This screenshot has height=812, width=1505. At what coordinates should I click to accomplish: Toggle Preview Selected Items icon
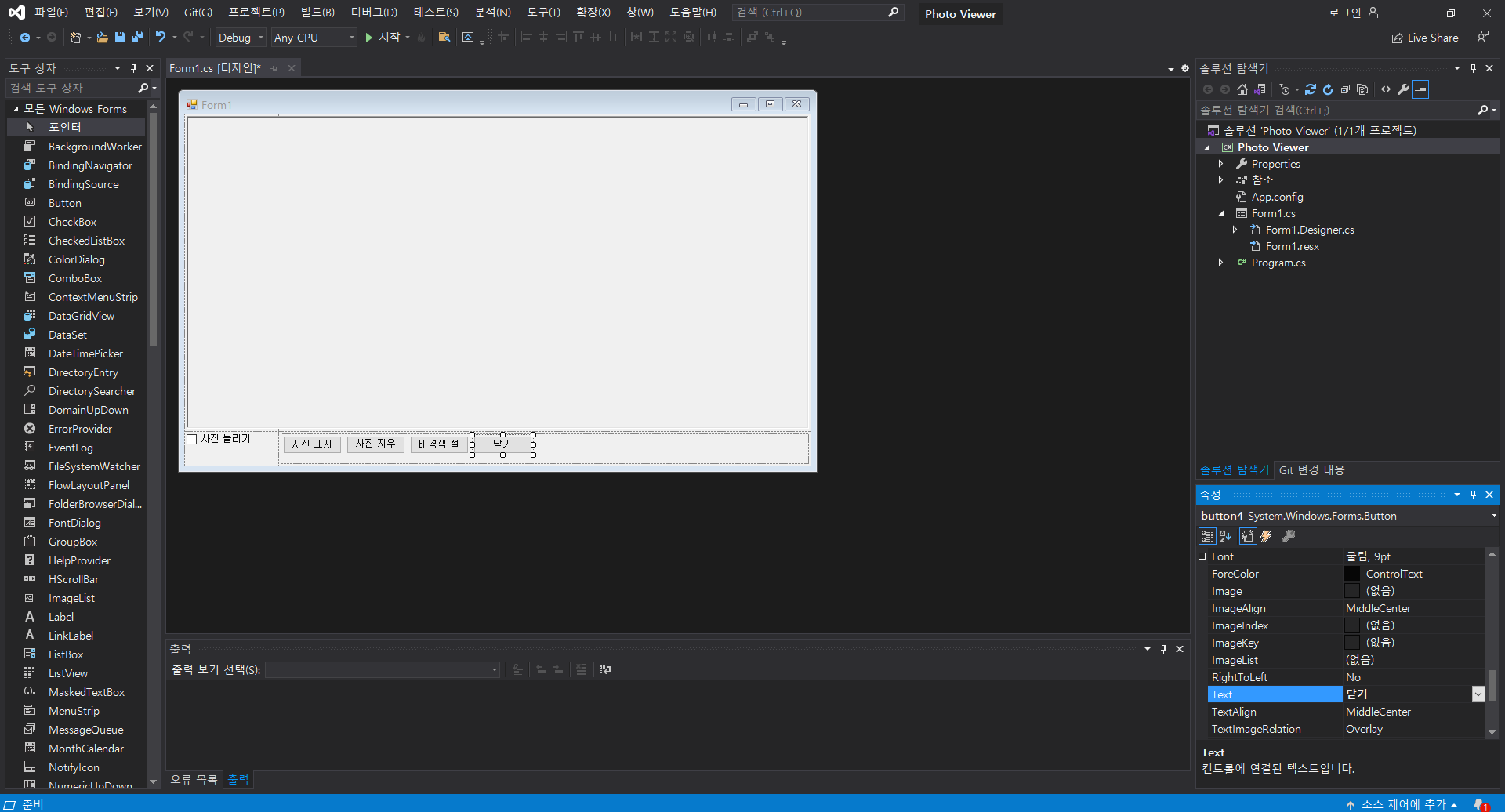[1421, 89]
